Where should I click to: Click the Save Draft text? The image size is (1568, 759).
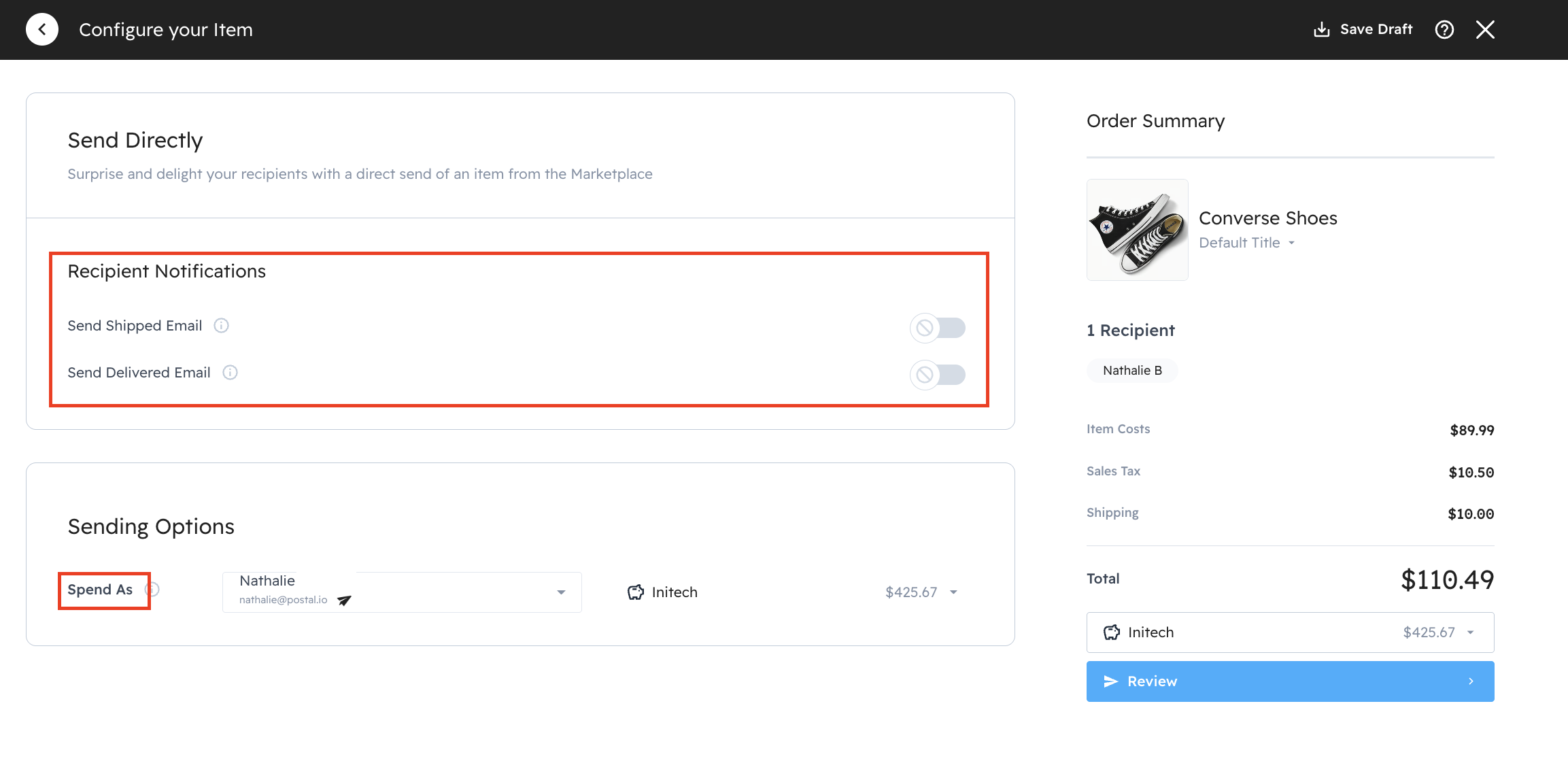[1376, 30]
